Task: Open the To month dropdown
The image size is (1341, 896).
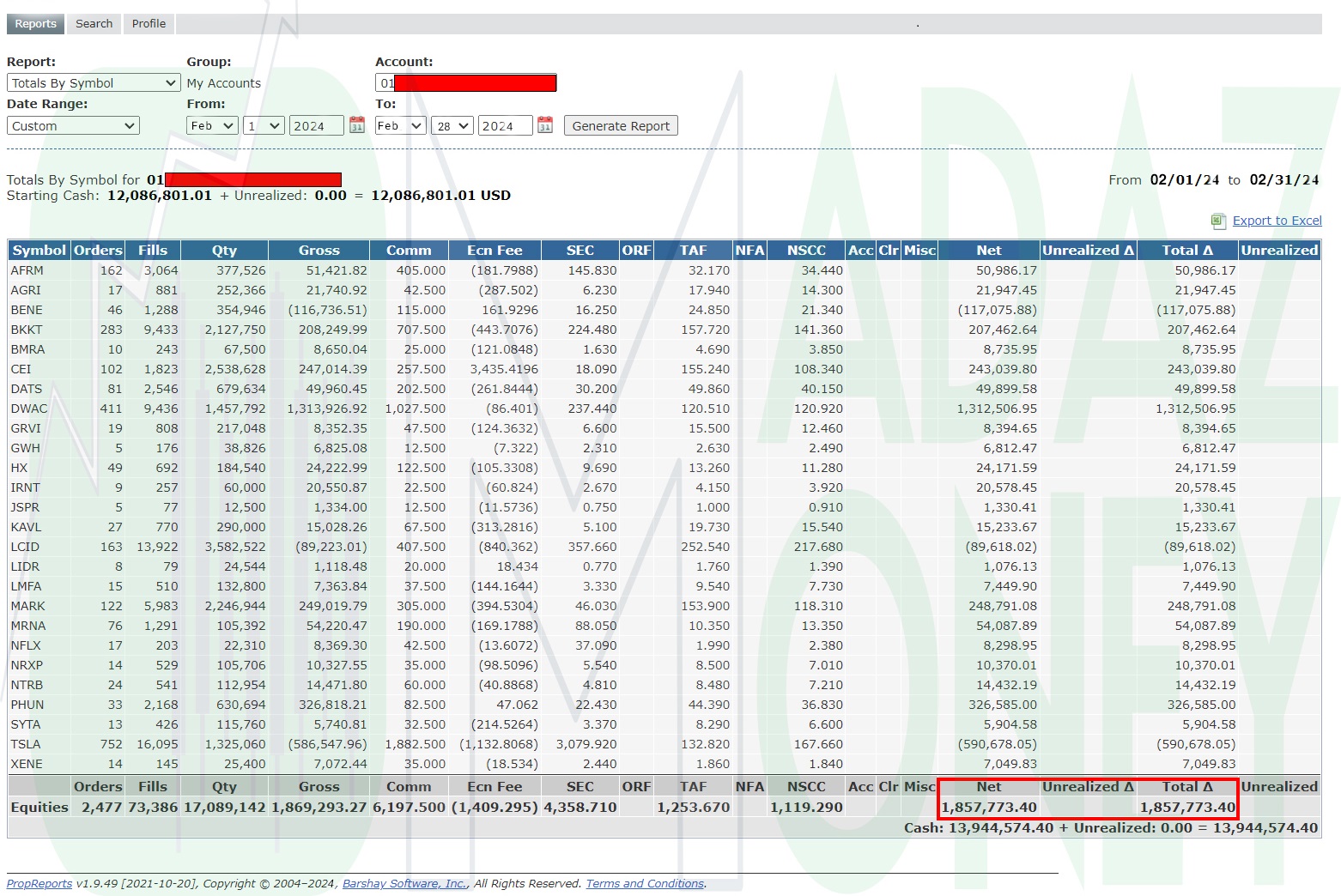Action: (400, 126)
